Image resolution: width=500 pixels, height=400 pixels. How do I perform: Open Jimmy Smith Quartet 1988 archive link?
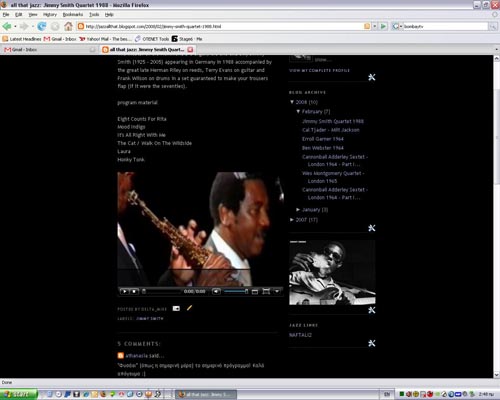pyautogui.click(x=333, y=121)
